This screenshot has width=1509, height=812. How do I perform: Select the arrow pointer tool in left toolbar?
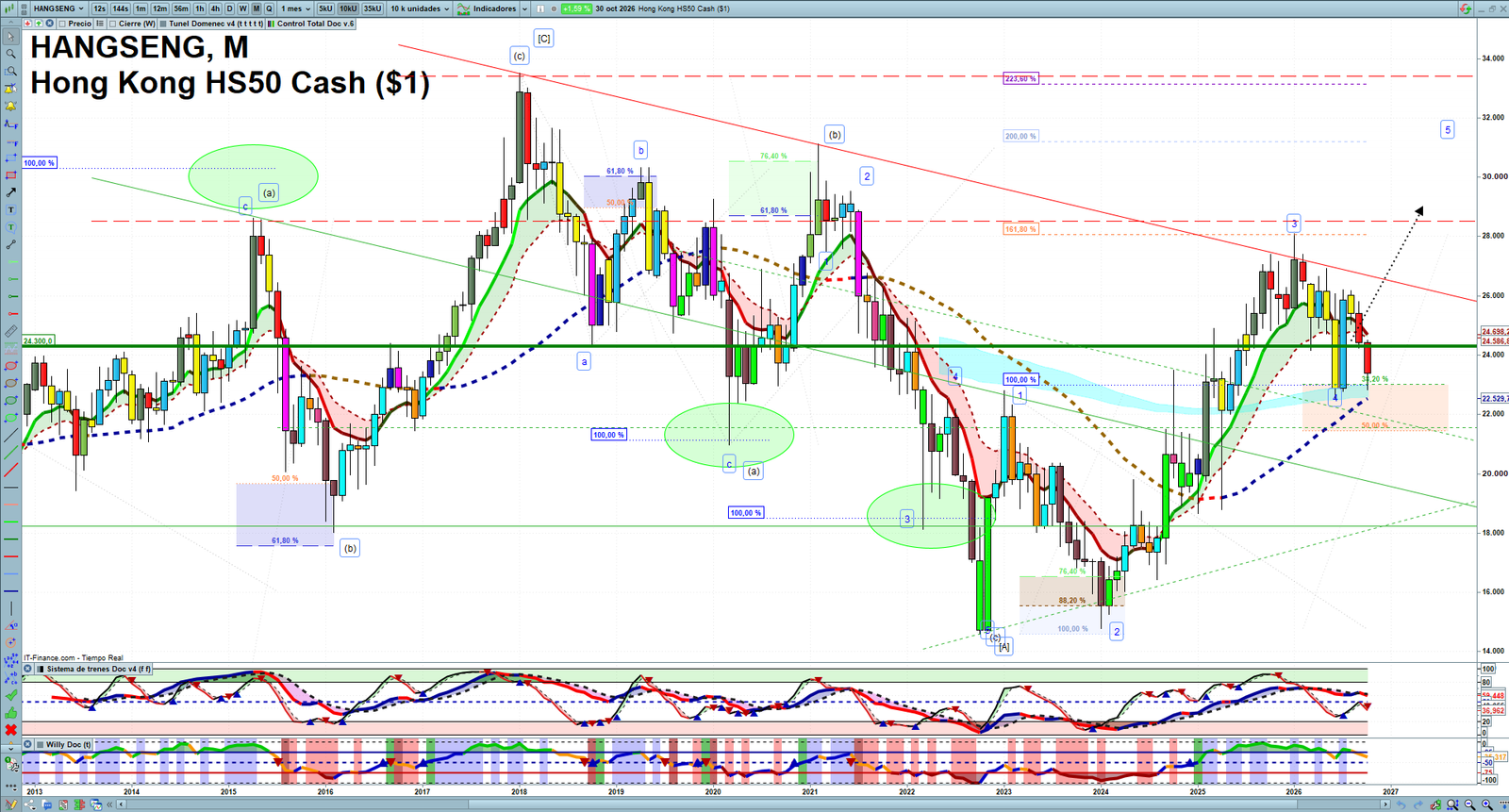click(x=10, y=37)
